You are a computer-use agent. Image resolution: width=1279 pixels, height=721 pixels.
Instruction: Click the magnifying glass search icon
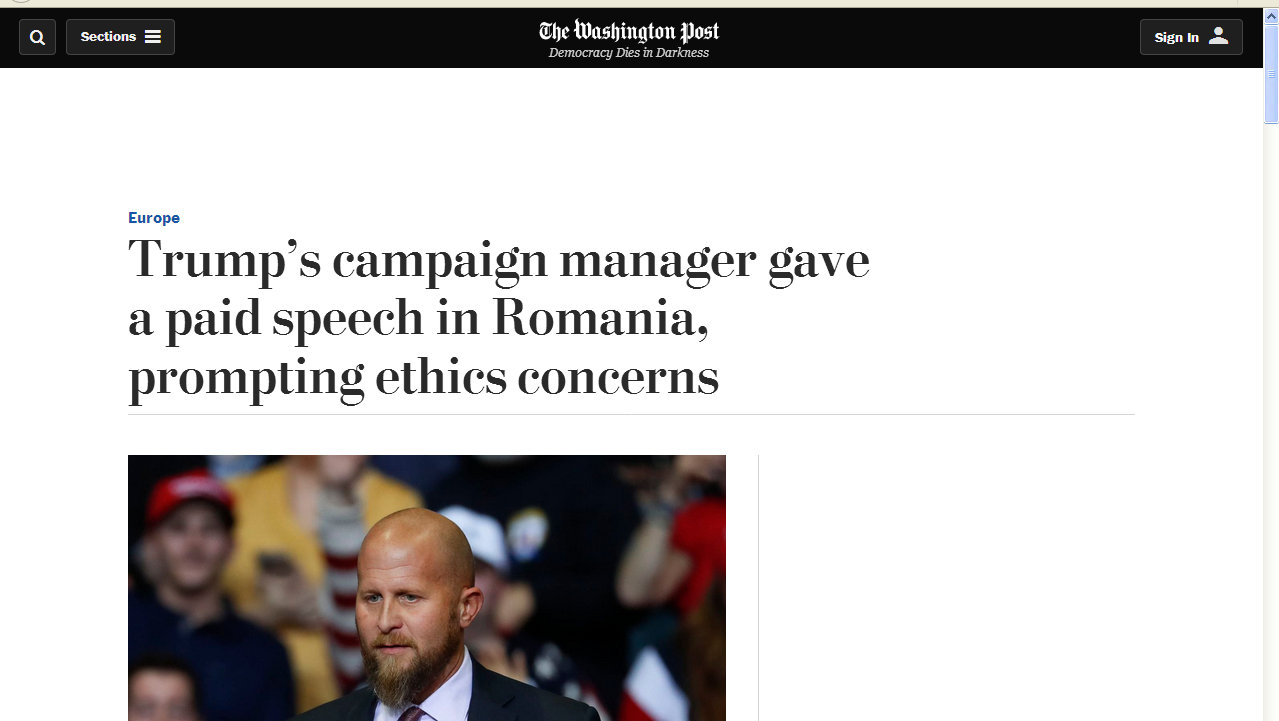(37, 37)
